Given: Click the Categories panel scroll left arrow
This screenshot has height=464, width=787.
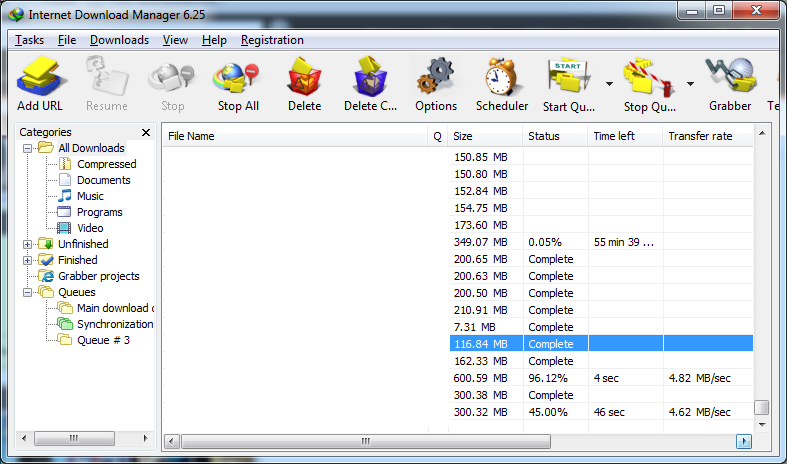Looking at the screenshot, I should (x=24, y=438).
